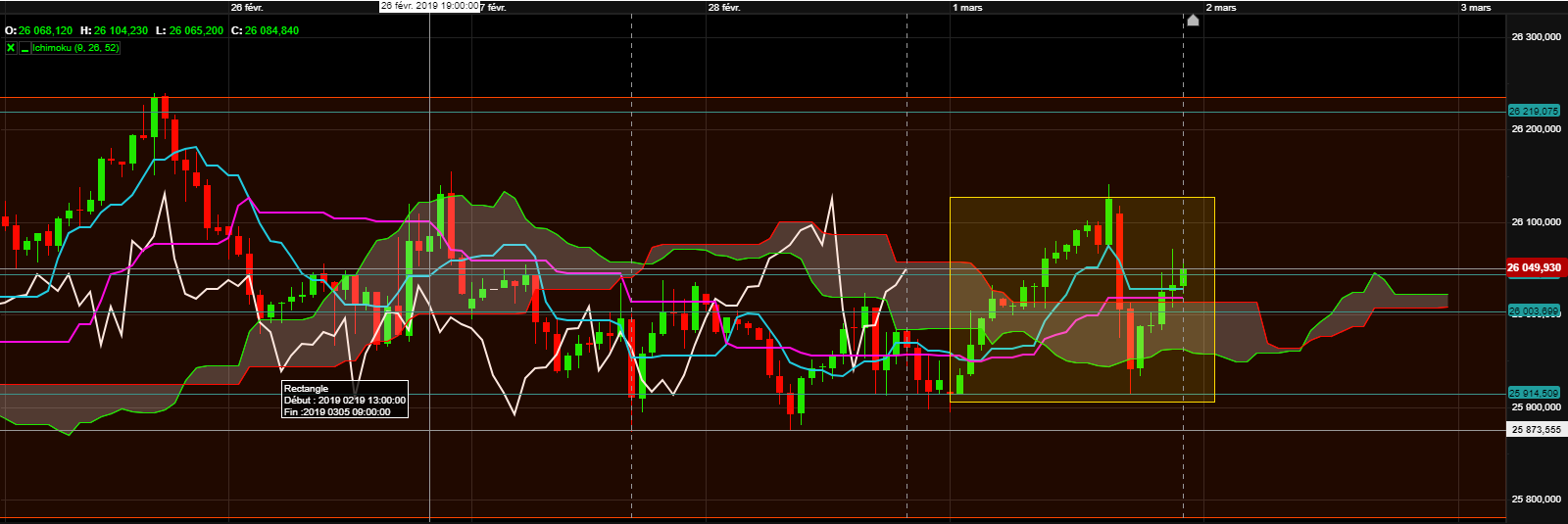Viewport: 1568px width, 524px height.
Task: Click the 26 003,699 horizontal line label
Action: pos(1534,311)
